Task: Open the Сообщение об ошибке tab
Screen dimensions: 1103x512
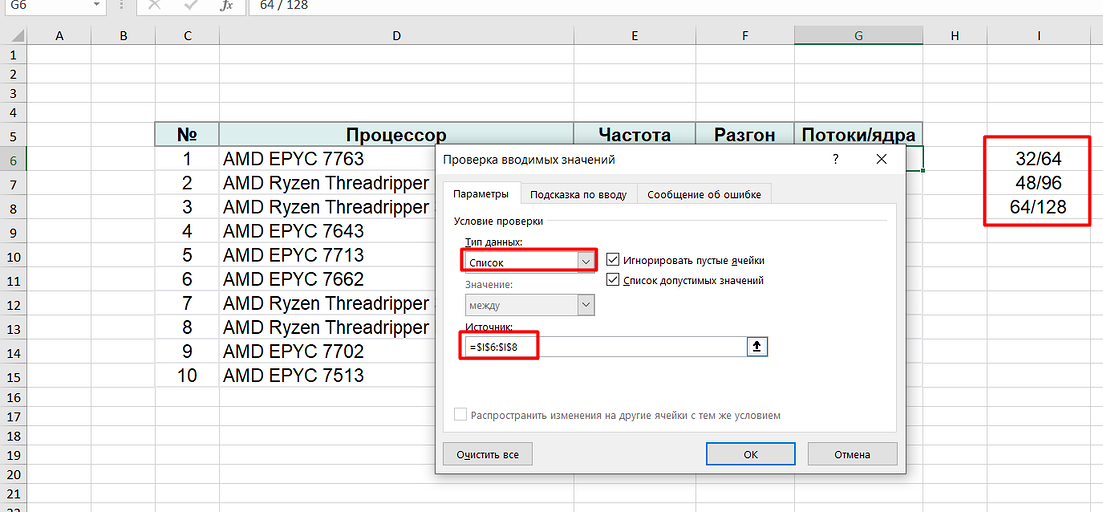Action: point(703,194)
